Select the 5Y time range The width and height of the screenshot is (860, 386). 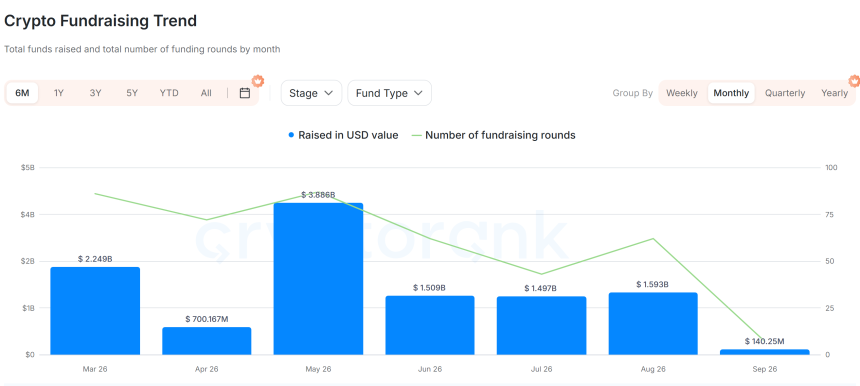pyautogui.click(x=132, y=93)
